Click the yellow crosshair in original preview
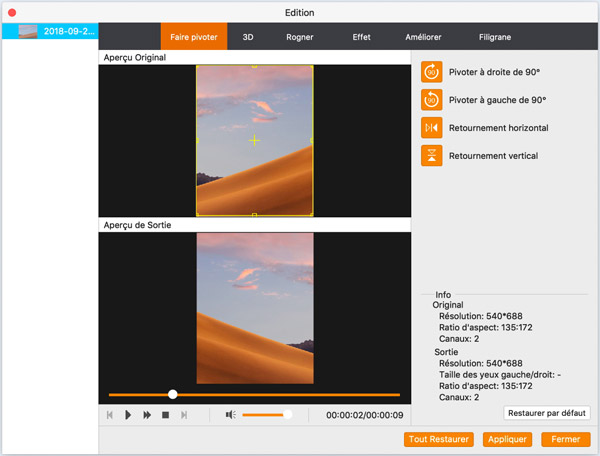The height and width of the screenshot is (456, 600). pos(254,140)
